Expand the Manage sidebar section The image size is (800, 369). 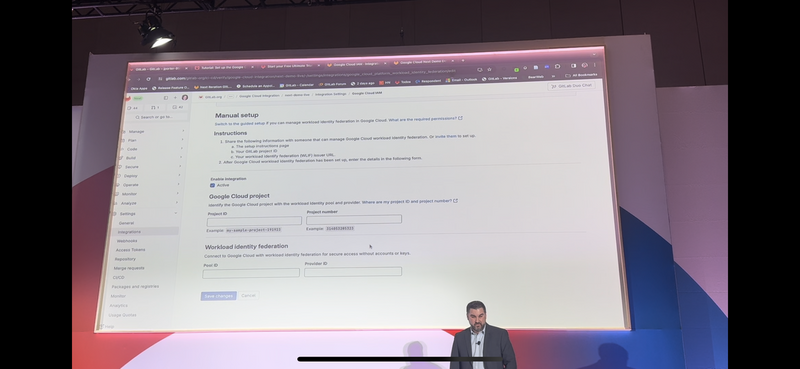pos(152,132)
